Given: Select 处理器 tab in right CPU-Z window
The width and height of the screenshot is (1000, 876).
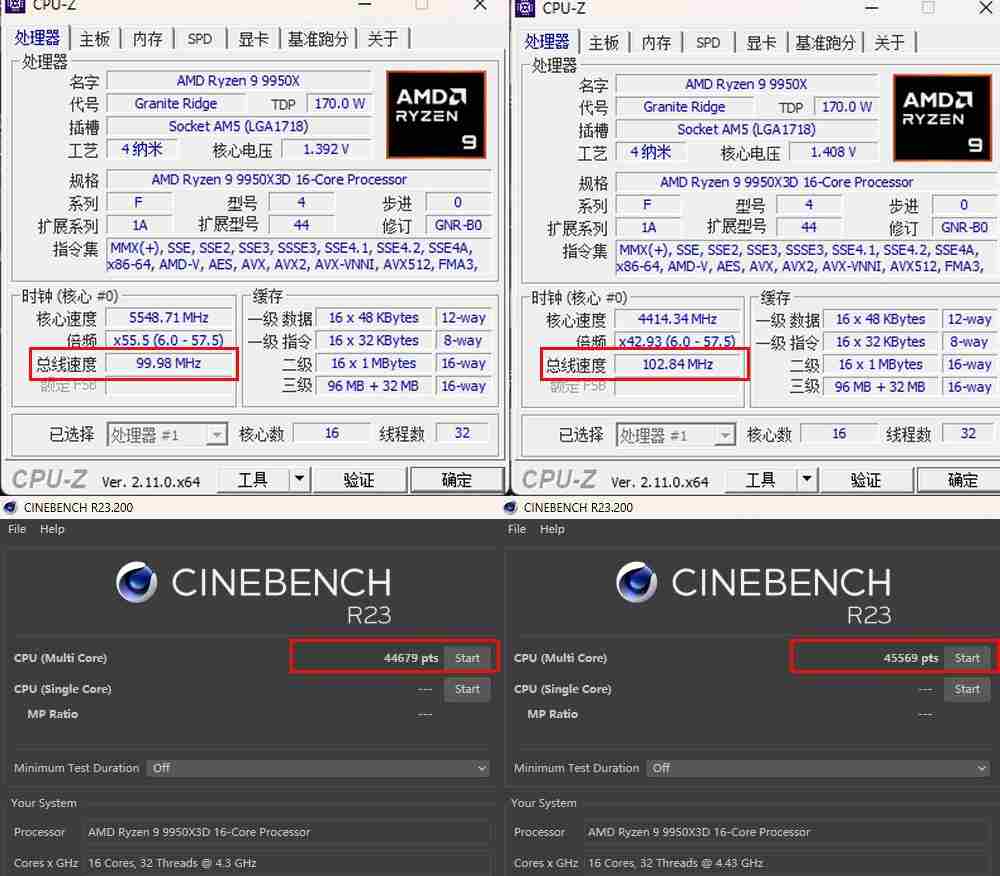Looking at the screenshot, I should pos(547,42).
